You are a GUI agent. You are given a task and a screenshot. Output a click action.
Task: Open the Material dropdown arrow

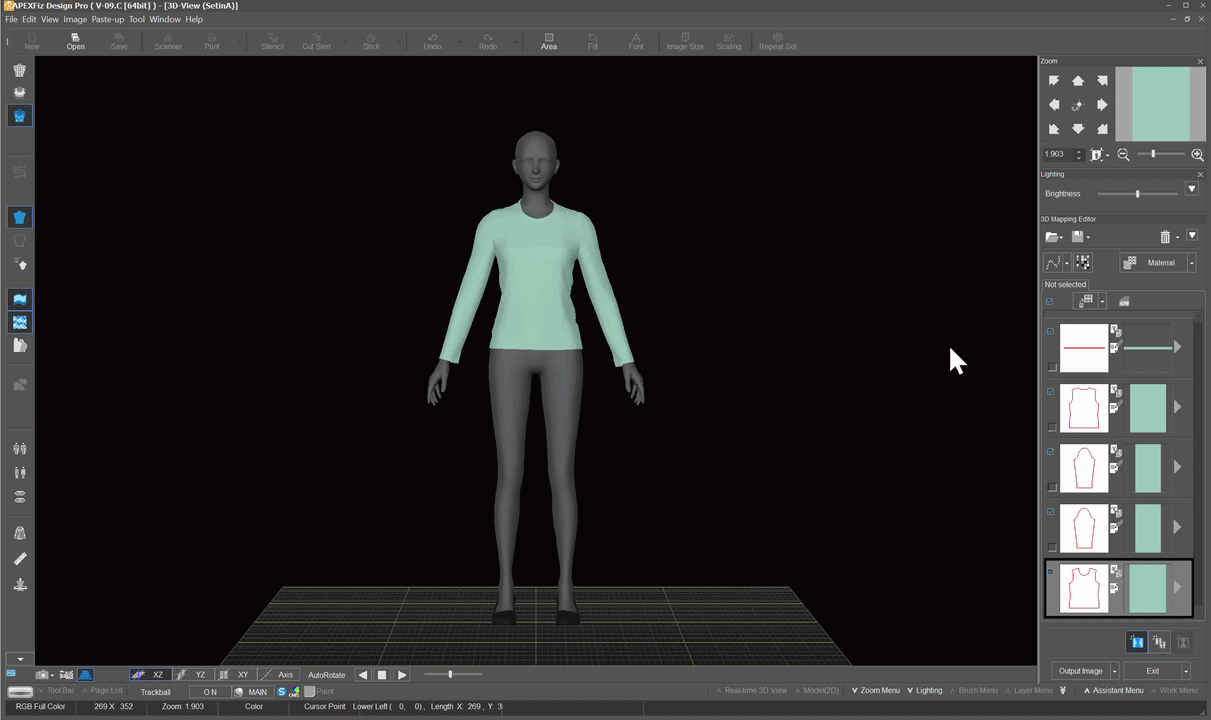[x=1192, y=262]
